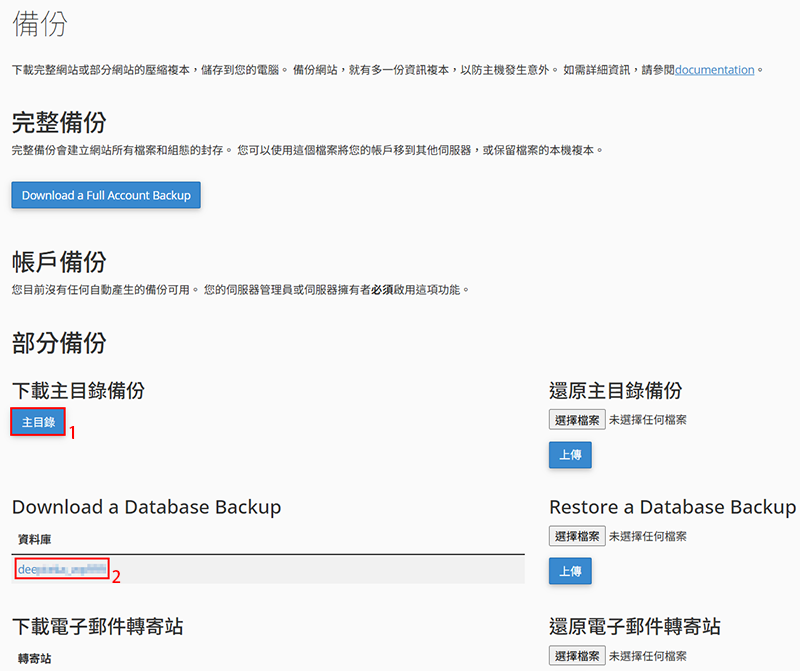Click the 完整備份 section heading
The image size is (800, 671).
point(73,123)
